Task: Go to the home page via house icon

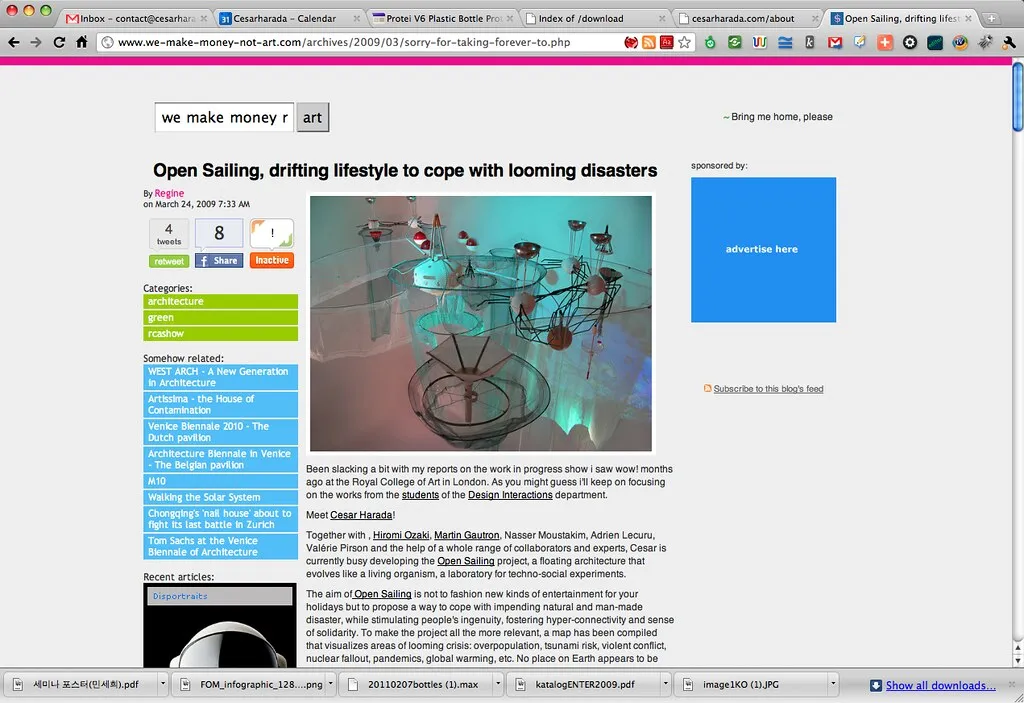Action: point(82,42)
